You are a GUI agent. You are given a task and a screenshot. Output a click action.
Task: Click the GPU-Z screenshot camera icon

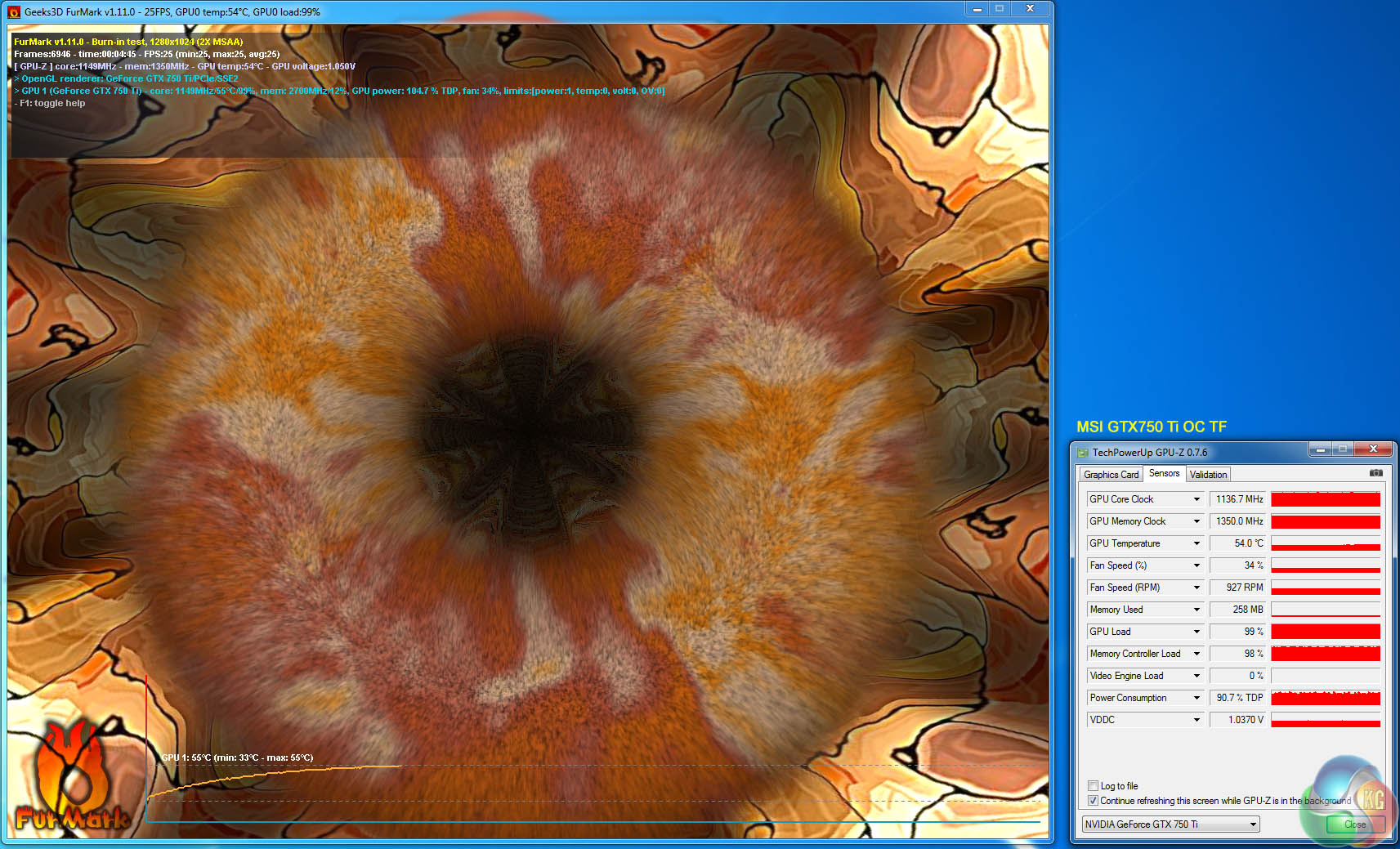coord(1376,473)
